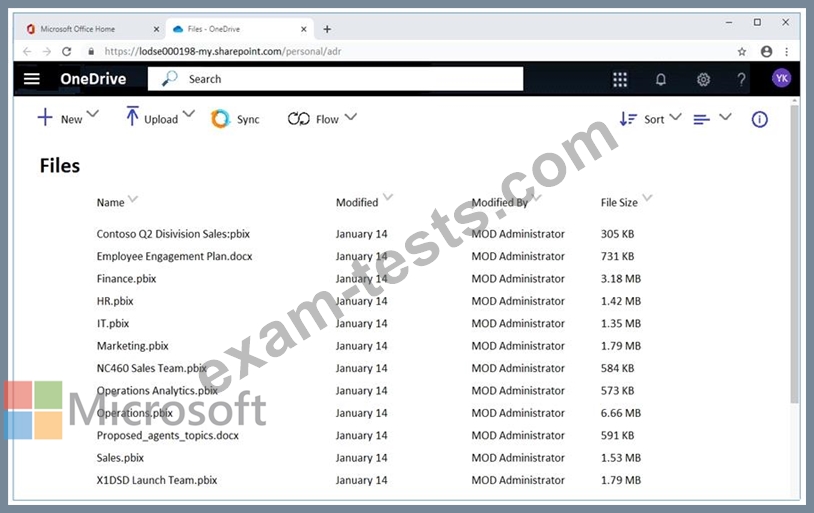The width and height of the screenshot is (814, 513).
Task: Expand the New dropdown
Action: (92, 114)
